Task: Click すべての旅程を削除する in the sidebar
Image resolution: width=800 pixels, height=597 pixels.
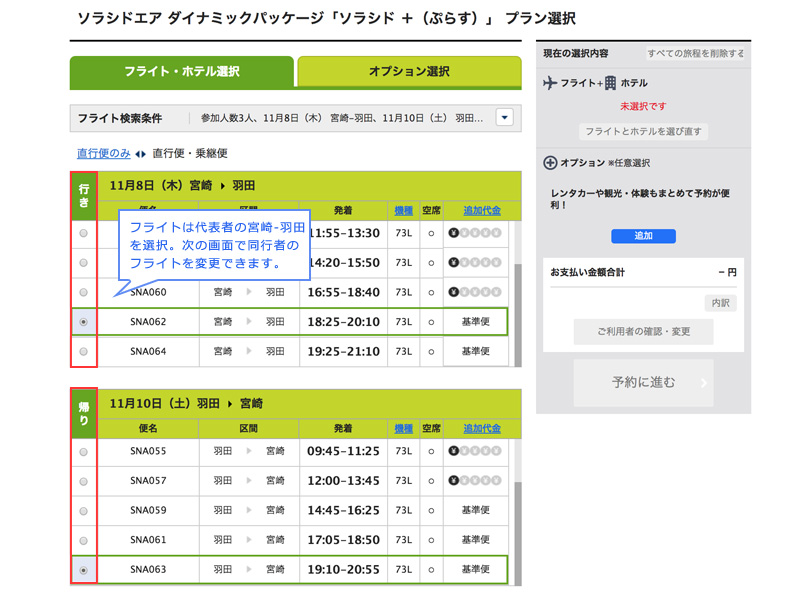Action: pyautogui.click(x=695, y=53)
